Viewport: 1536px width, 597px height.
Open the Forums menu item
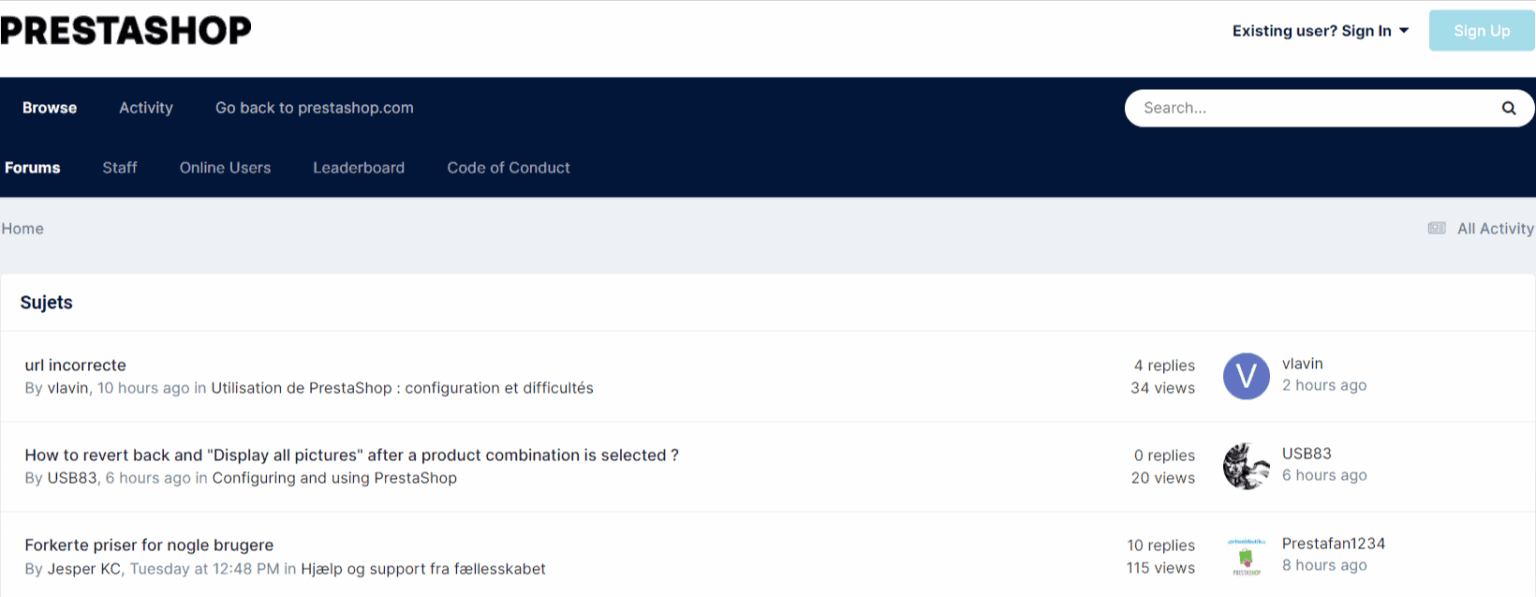coord(32,167)
